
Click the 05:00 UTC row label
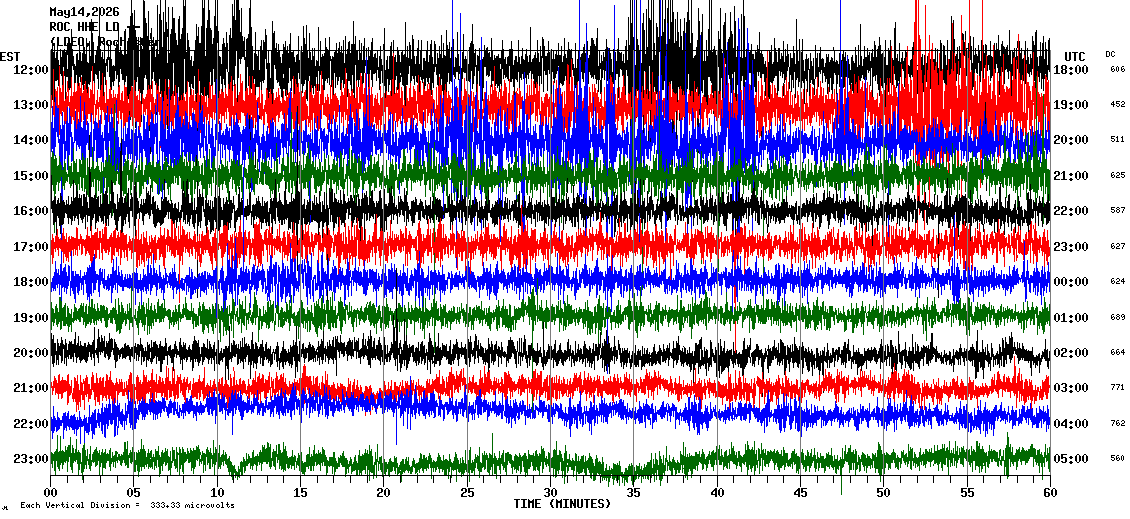point(1070,458)
